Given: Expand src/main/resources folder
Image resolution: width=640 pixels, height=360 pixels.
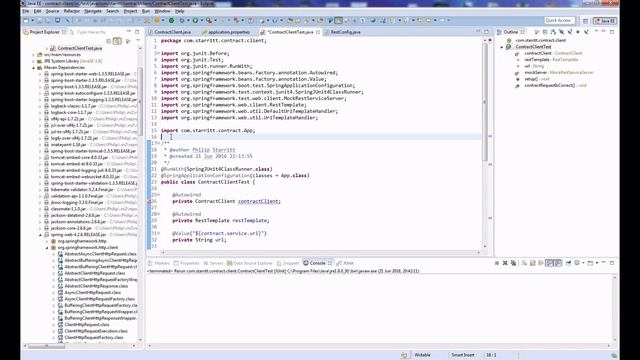Looking at the screenshot, I should 33,55.
